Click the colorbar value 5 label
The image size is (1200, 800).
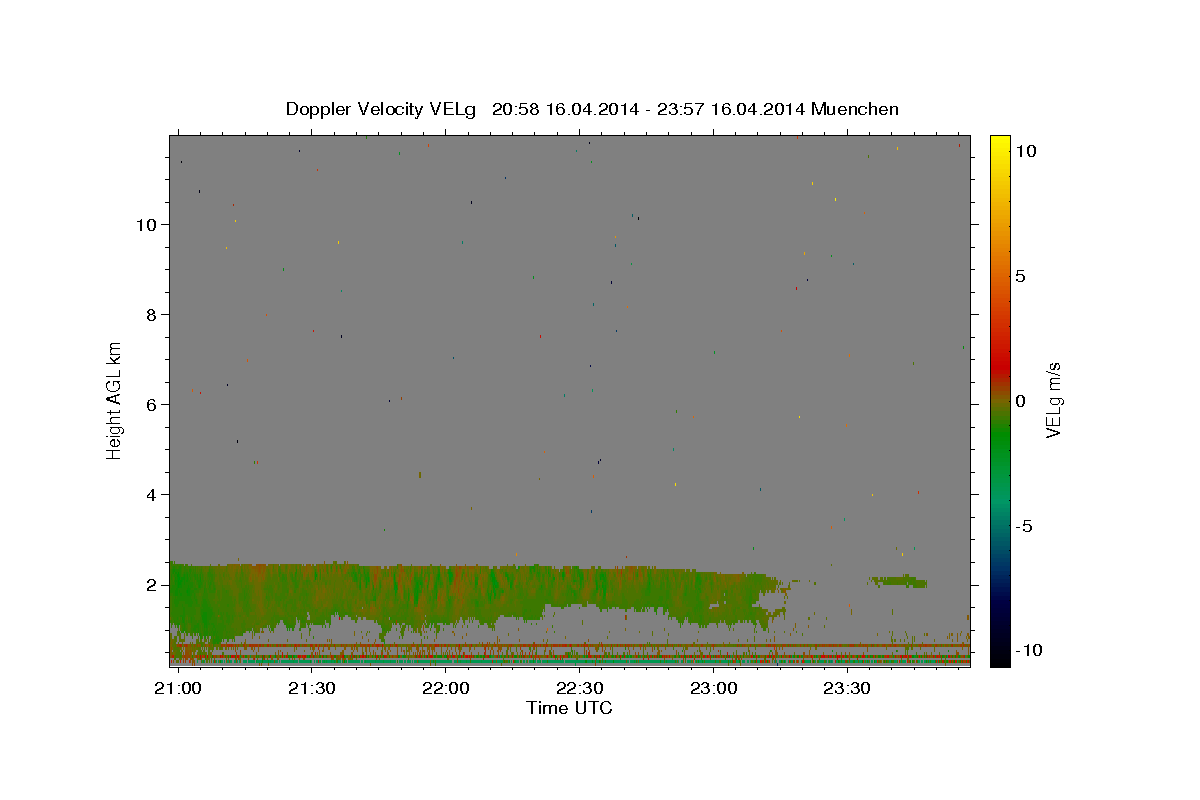[1020, 276]
